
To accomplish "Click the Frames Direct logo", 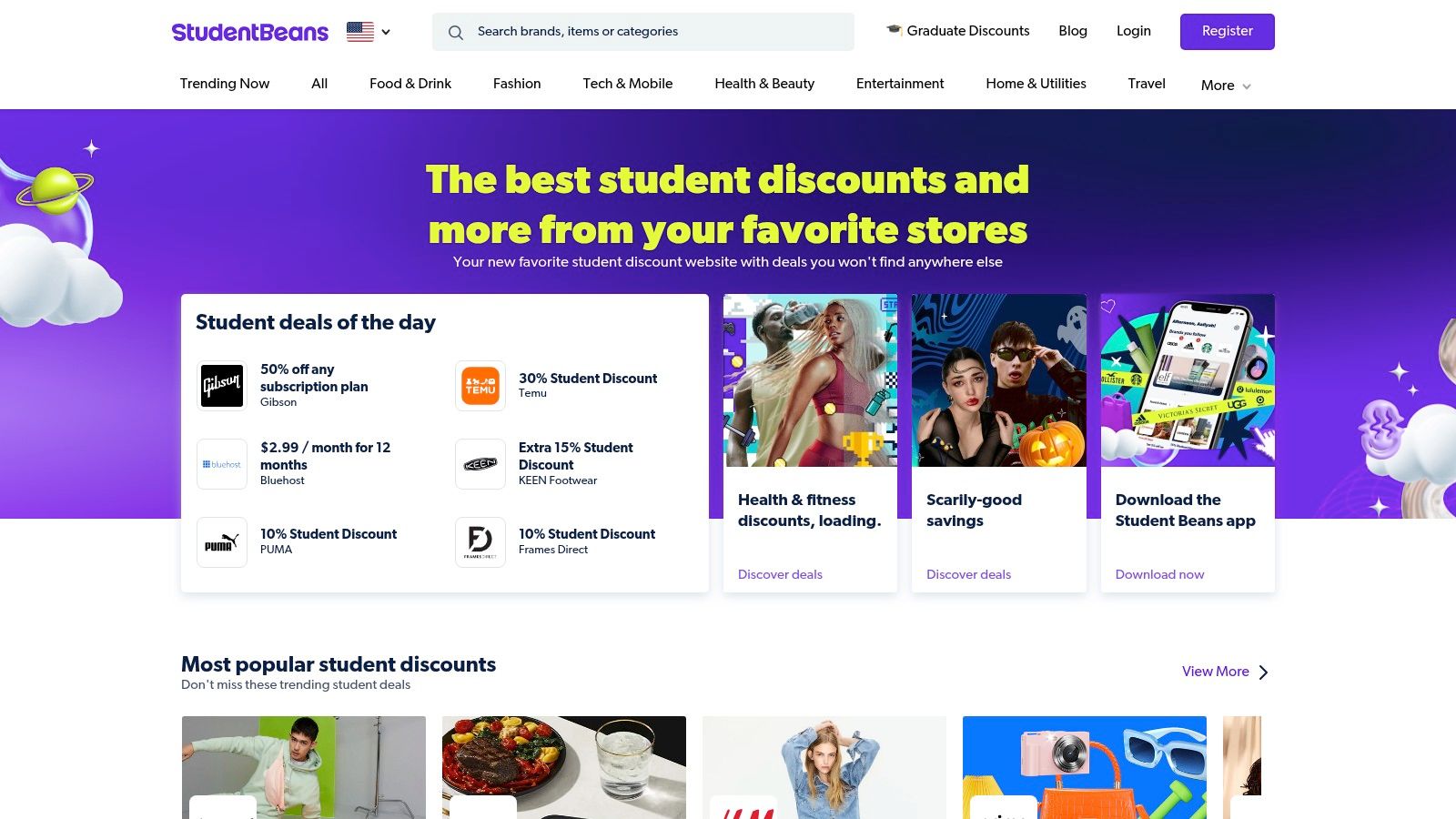I will pos(480,542).
